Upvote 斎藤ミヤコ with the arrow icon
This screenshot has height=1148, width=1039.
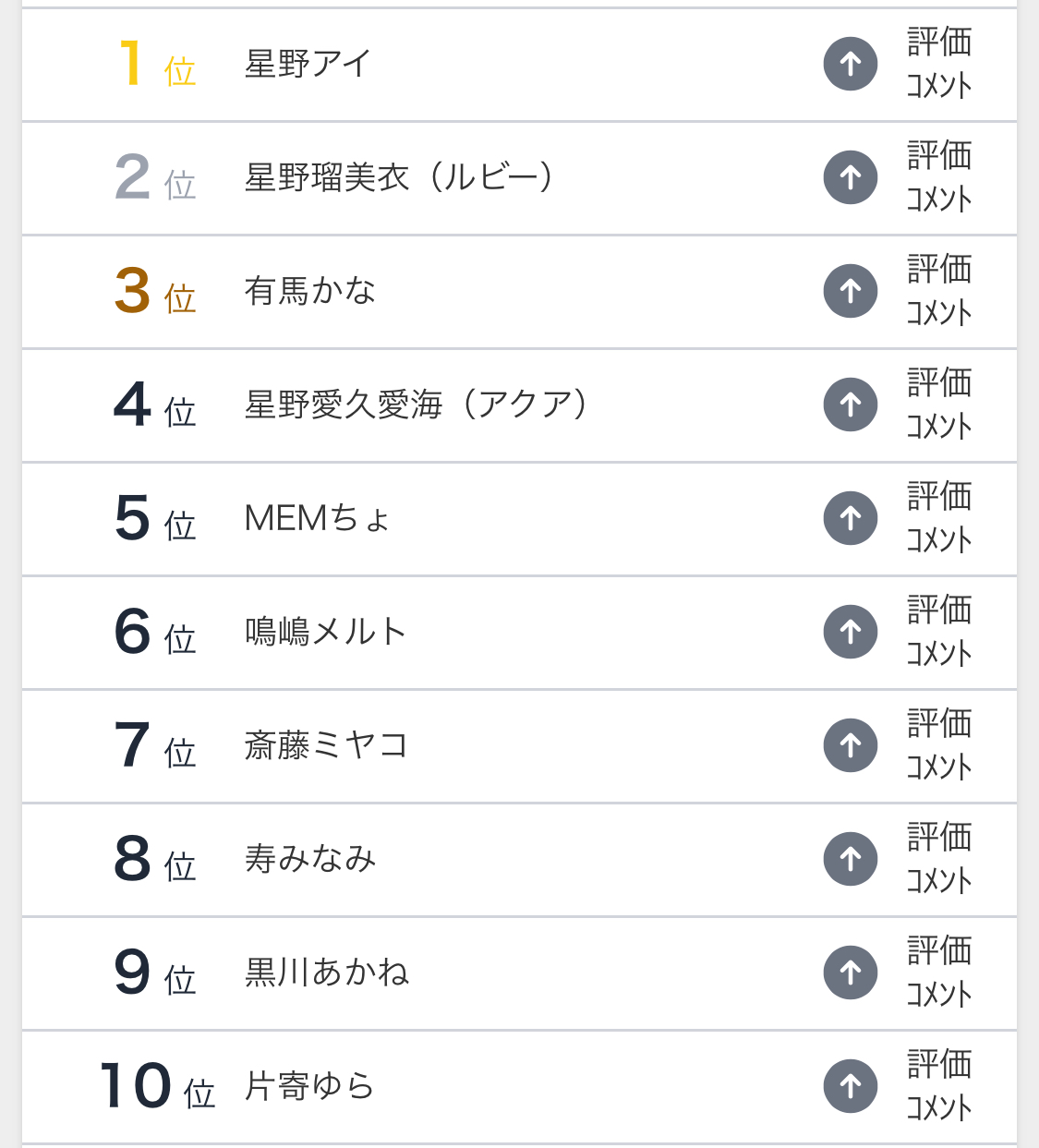[x=850, y=745]
